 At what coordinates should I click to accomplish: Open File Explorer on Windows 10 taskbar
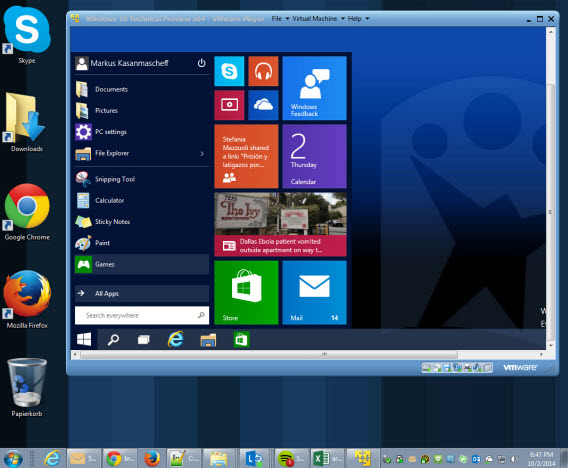tap(208, 340)
